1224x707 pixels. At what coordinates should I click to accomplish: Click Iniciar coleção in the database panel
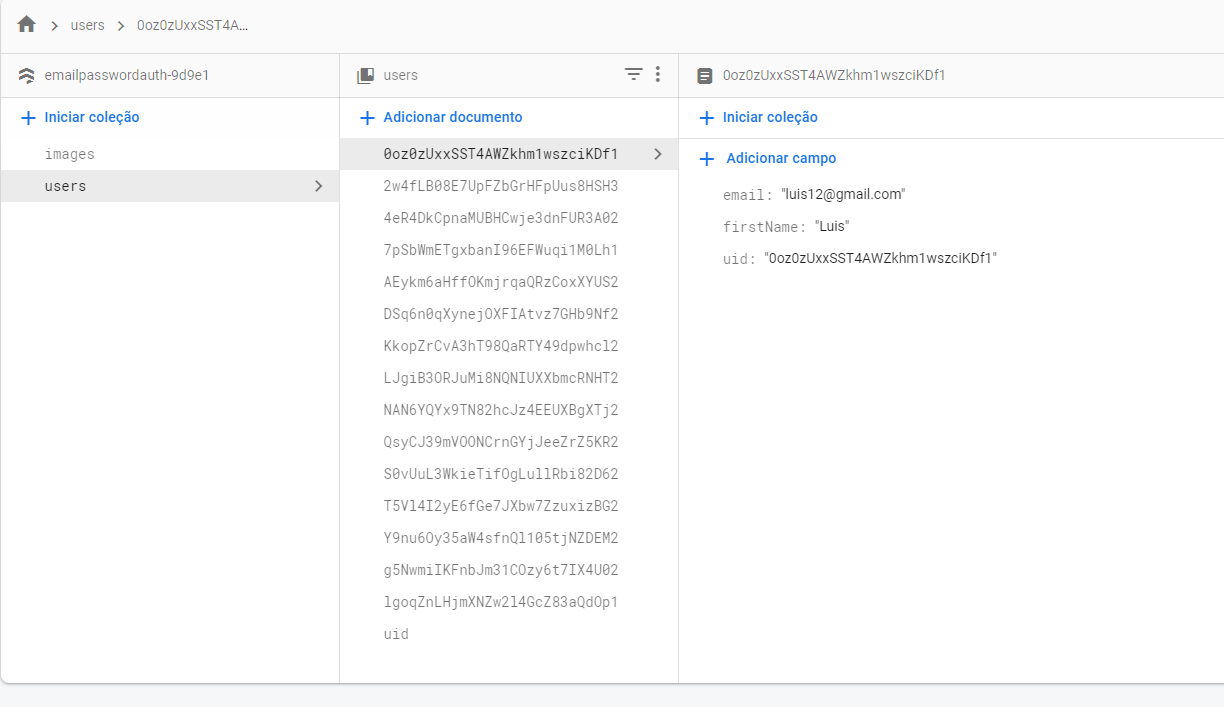(x=92, y=117)
